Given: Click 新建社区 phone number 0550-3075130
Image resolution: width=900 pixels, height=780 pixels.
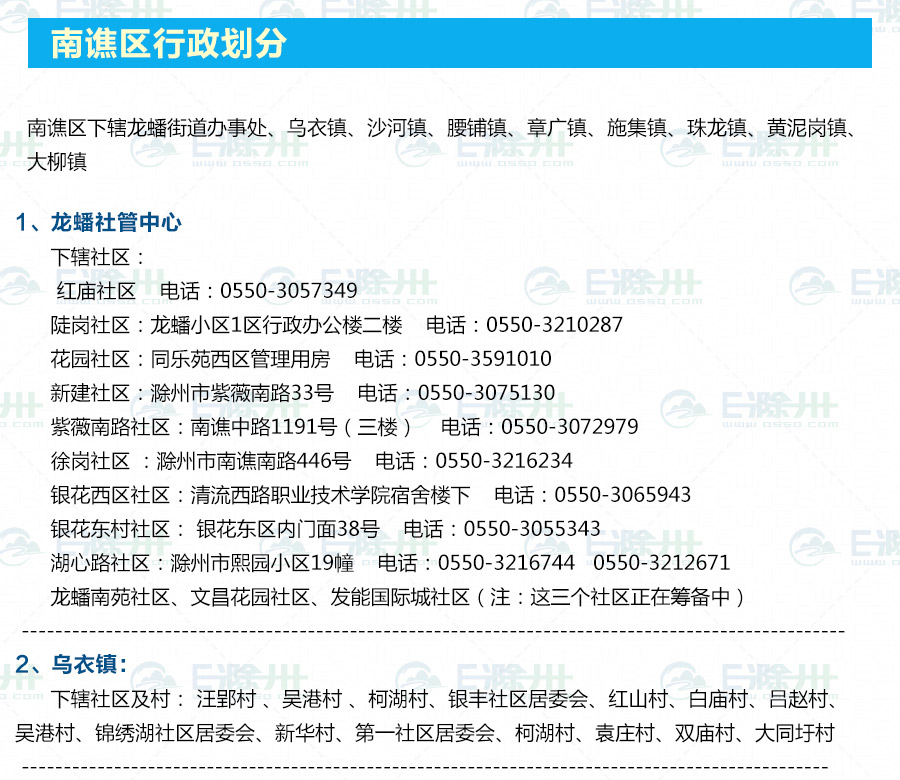Looking at the screenshot, I should click(x=486, y=393).
